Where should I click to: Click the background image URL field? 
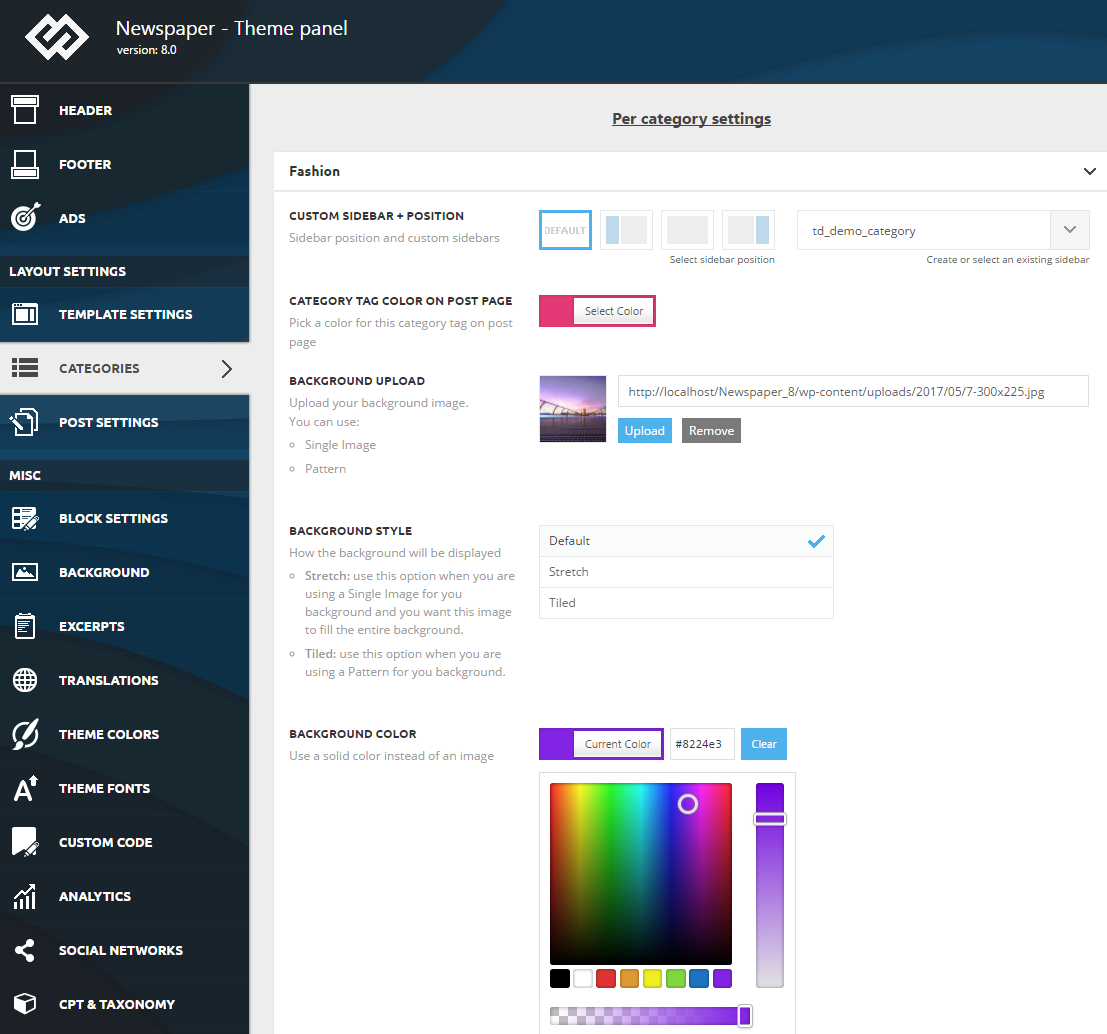coord(853,391)
